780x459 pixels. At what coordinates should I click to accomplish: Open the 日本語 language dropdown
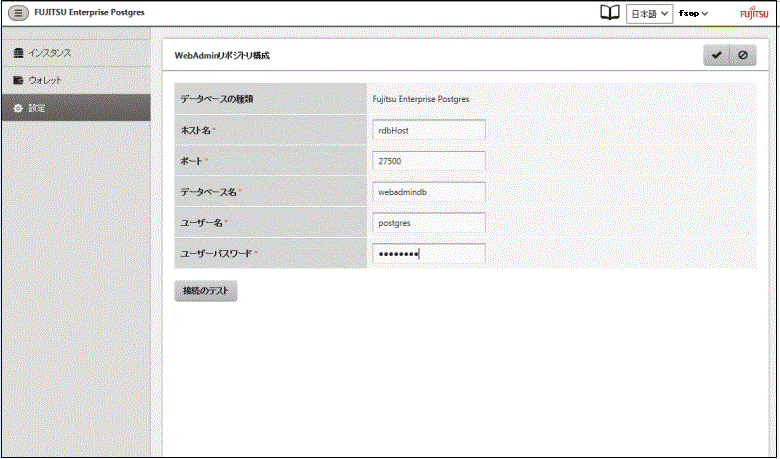point(649,14)
